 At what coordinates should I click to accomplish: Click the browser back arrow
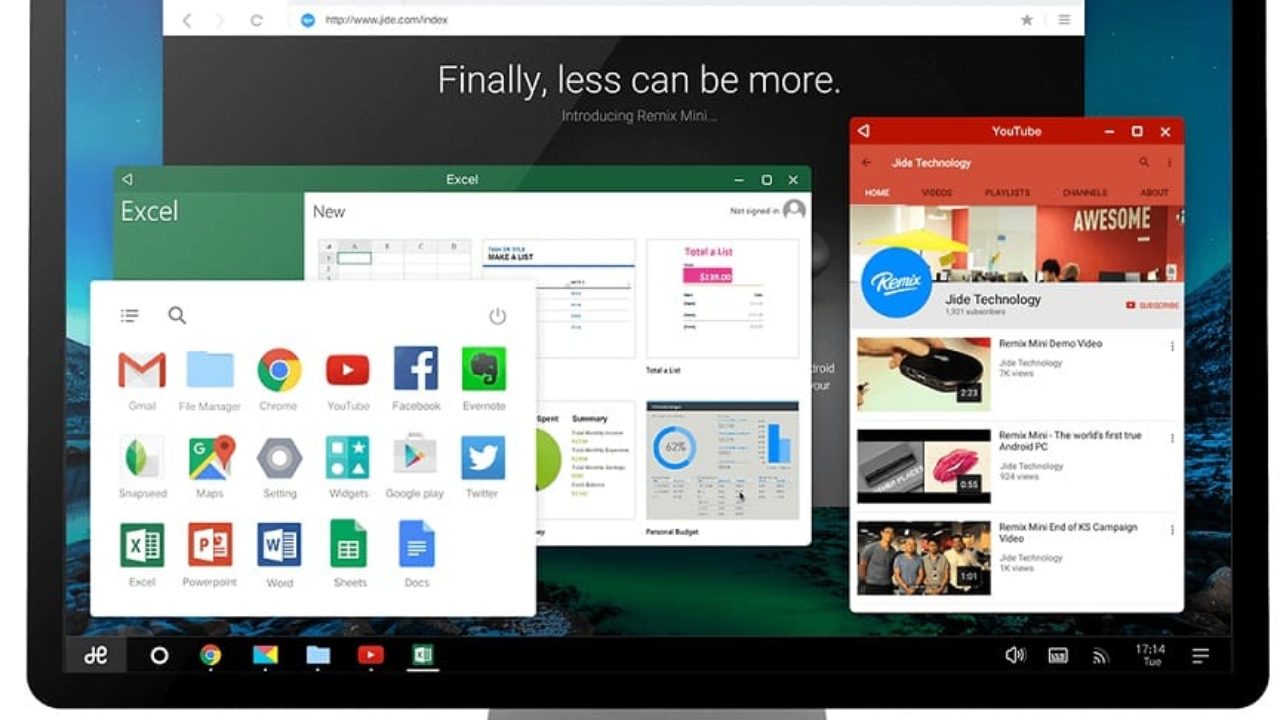(x=187, y=20)
